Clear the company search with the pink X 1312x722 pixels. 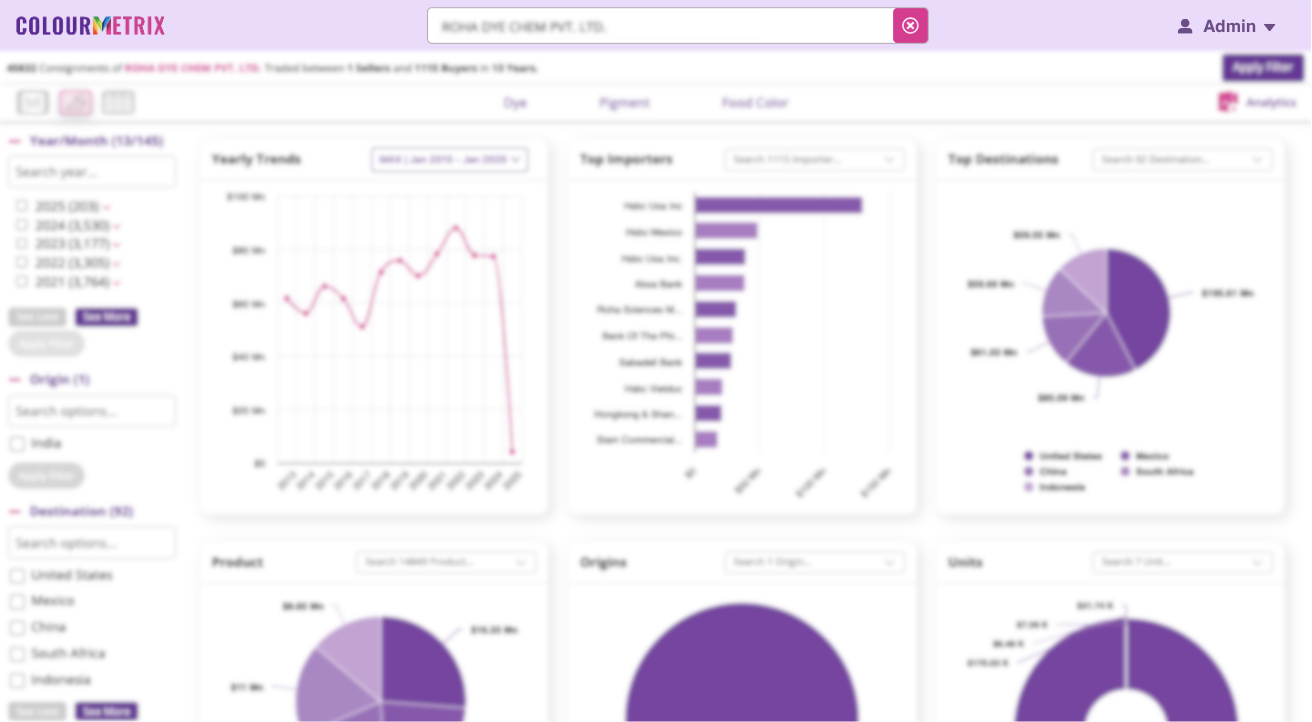pos(910,26)
